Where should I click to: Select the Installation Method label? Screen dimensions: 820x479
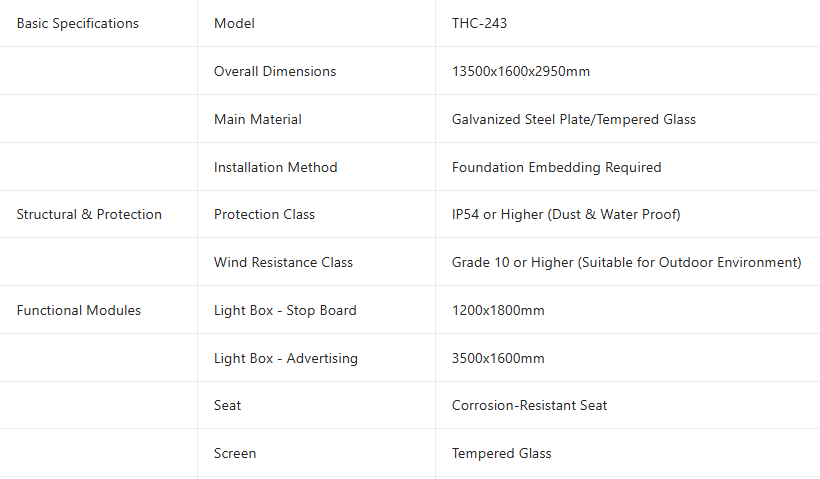coord(276,167)
